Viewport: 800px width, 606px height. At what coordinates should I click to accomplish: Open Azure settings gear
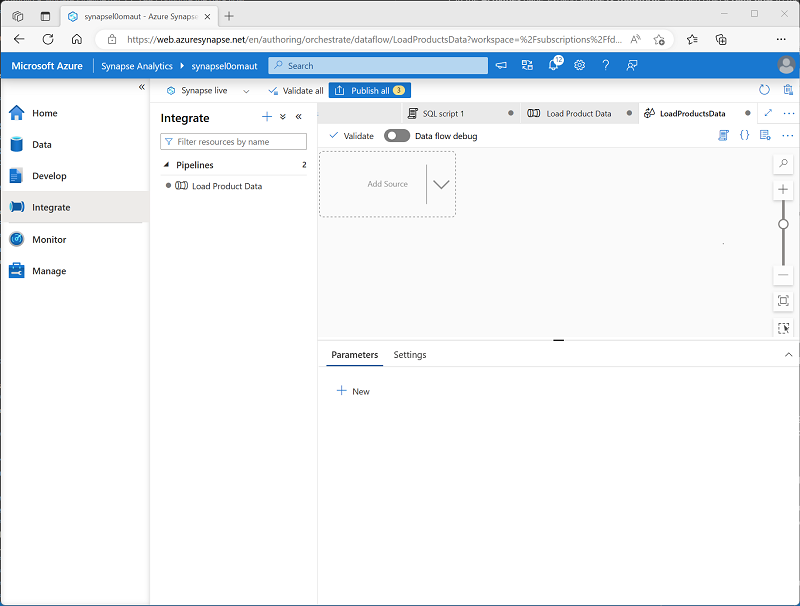point(579,65)
